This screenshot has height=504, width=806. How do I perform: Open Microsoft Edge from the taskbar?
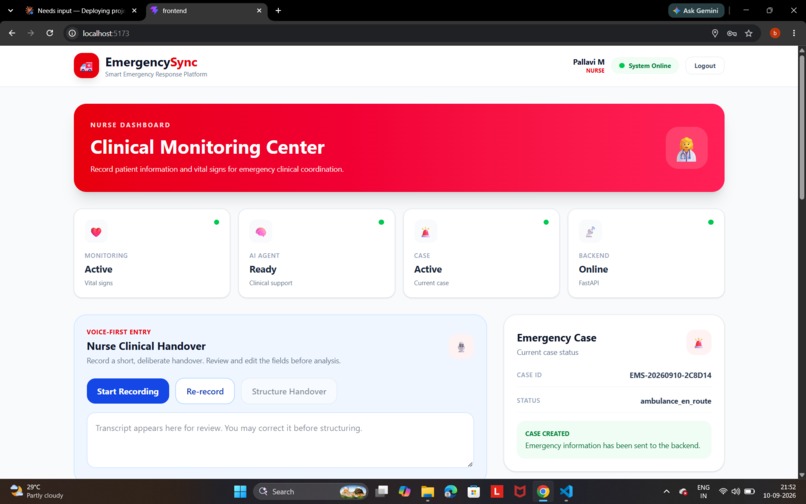pos(450,492)
